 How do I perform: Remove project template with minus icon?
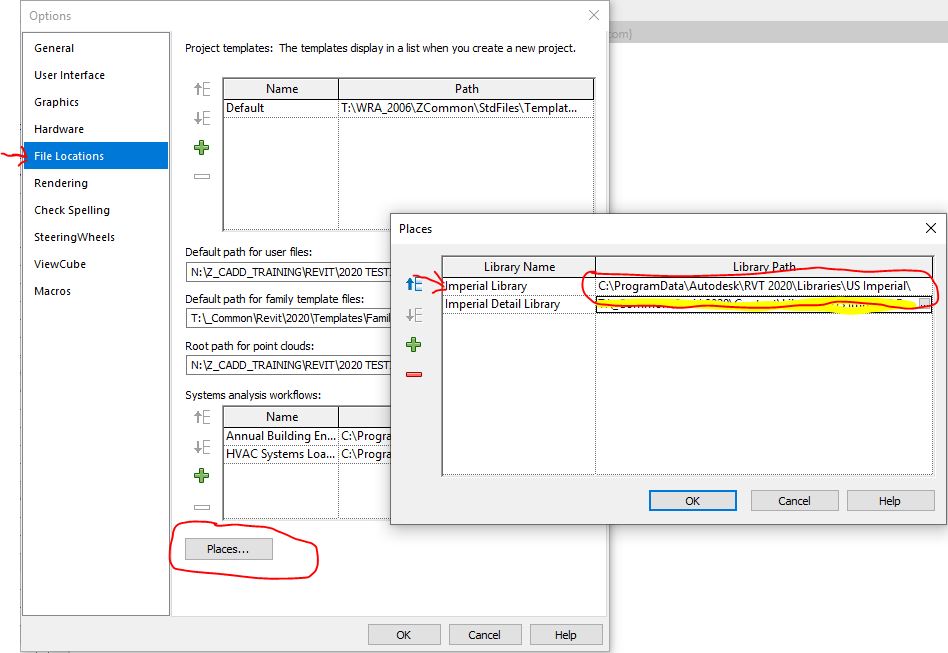point(202,177)
